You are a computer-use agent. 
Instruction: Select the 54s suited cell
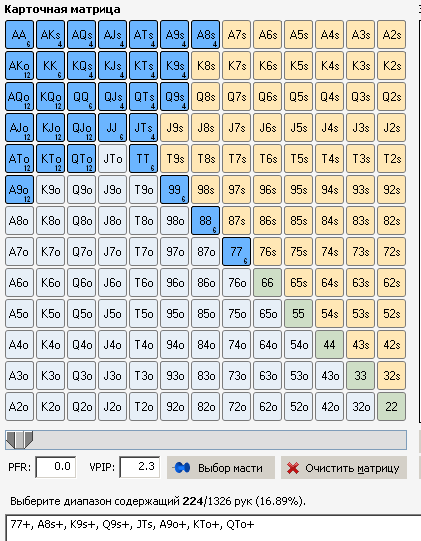[x=330, y=314]
